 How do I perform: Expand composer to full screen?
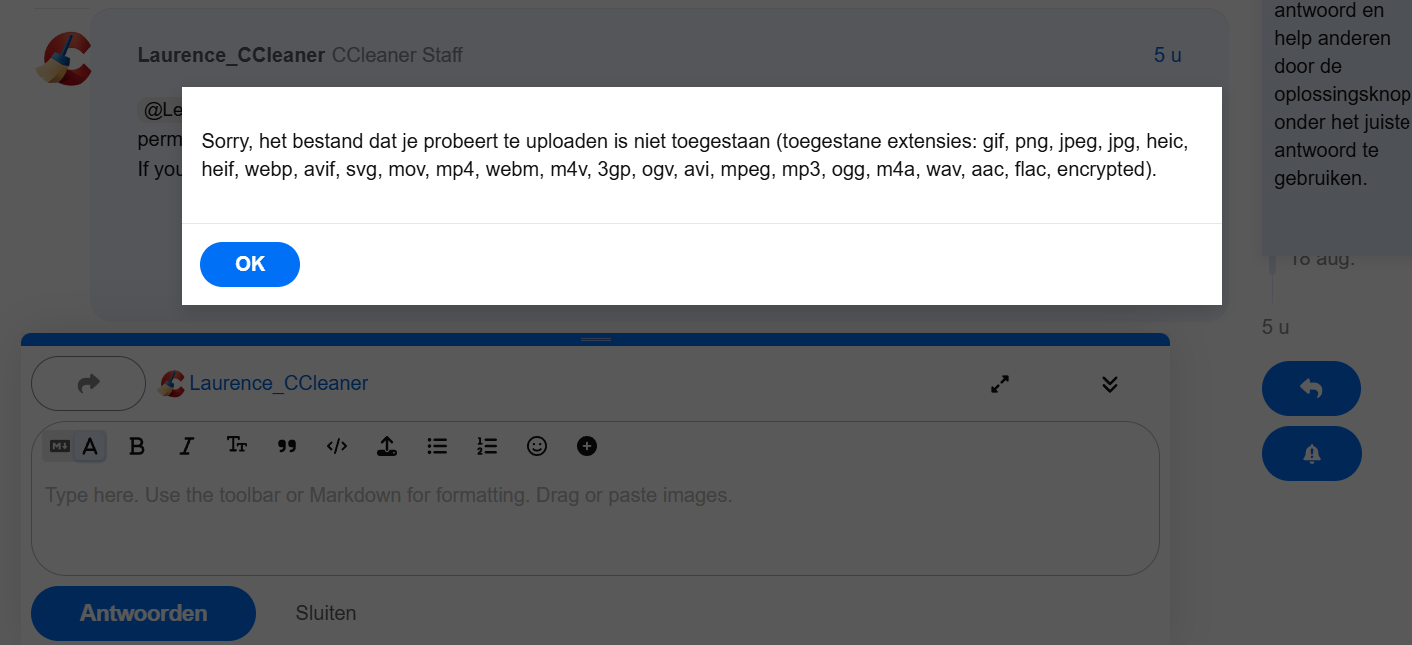[1000, 384]
